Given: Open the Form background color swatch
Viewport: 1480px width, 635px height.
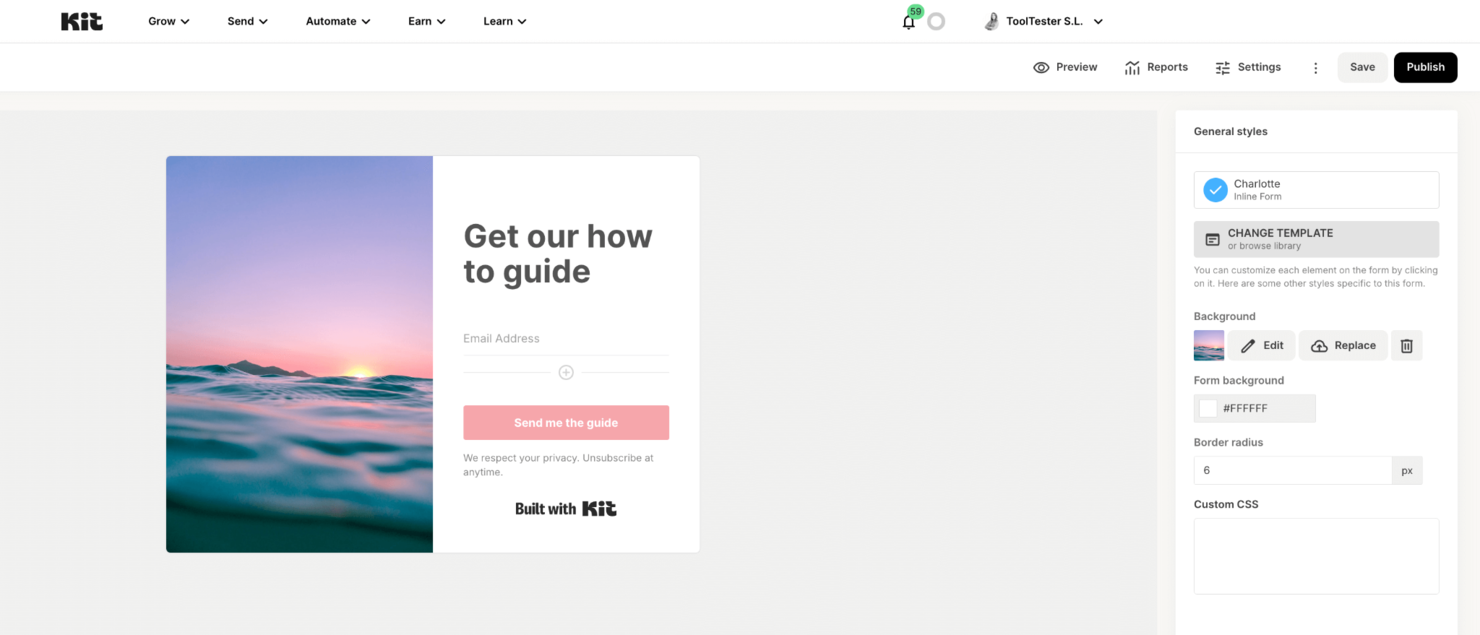Looking at the screenshot, I should 1207,407.
